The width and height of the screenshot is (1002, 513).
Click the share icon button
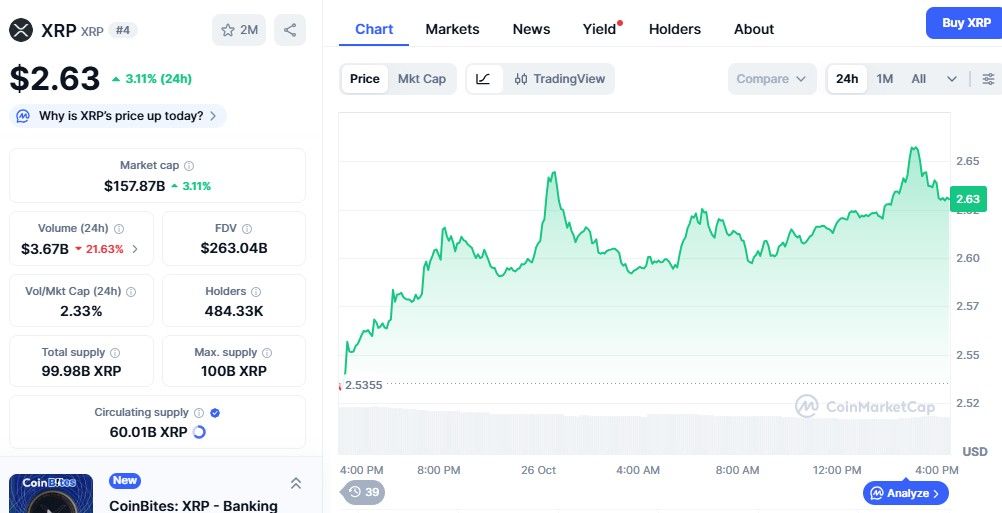(x=290, y=30)
